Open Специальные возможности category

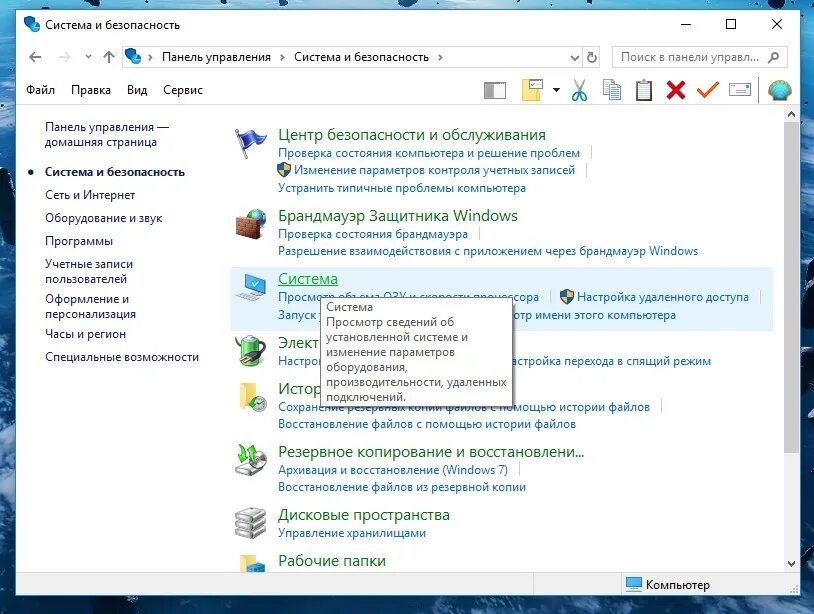click(x=122, y=357)
